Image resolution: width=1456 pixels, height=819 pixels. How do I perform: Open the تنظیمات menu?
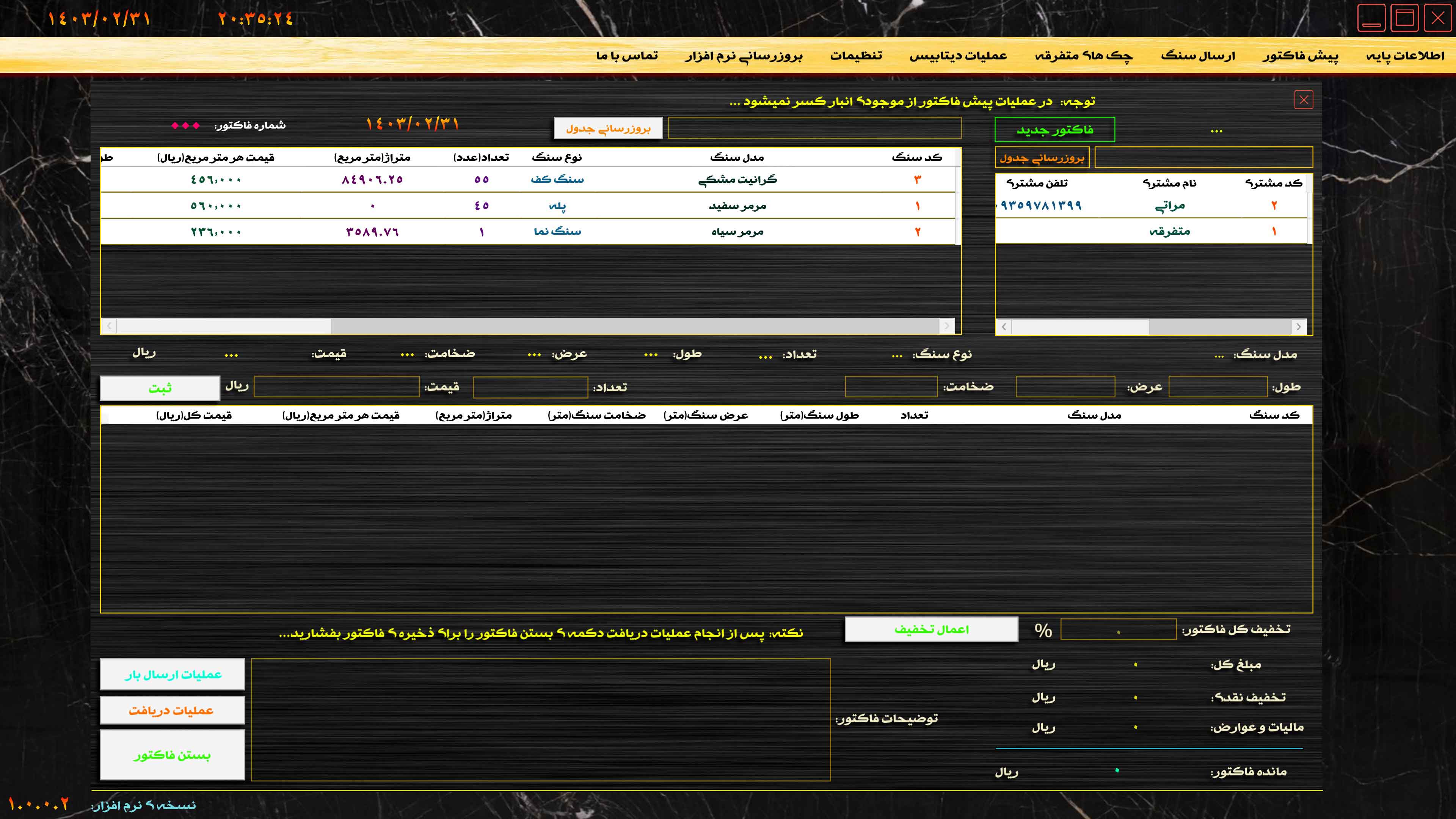(x=856, y=55)
